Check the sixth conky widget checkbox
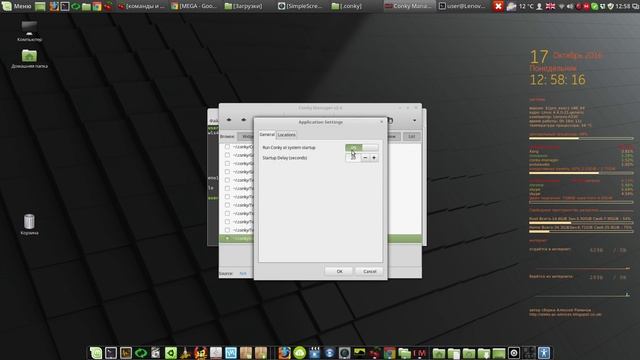The image size is (640, 360). pyautogui.click(x=227, y=189)
